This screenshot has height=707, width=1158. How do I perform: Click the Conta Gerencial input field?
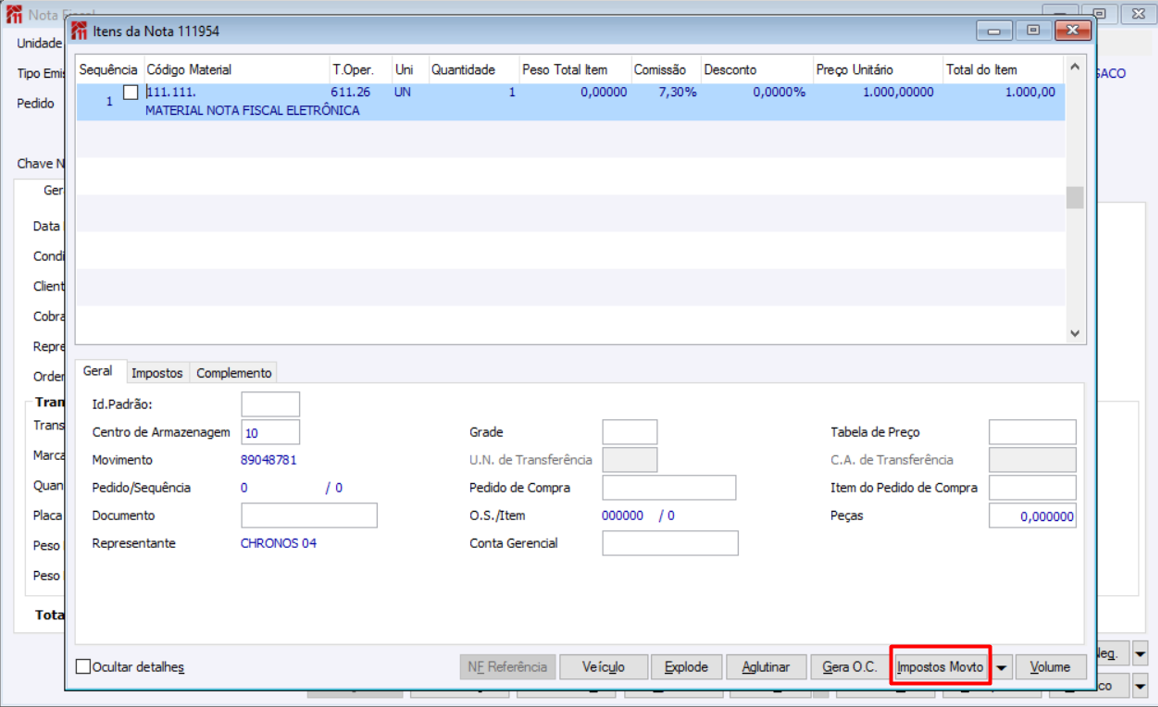tap(670, 543)
